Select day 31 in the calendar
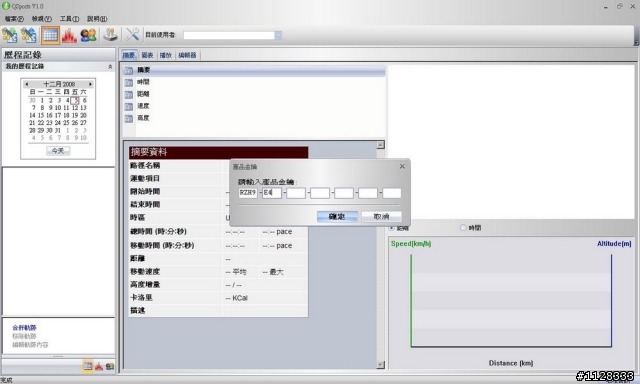640x384 pixels. [58, 131]
